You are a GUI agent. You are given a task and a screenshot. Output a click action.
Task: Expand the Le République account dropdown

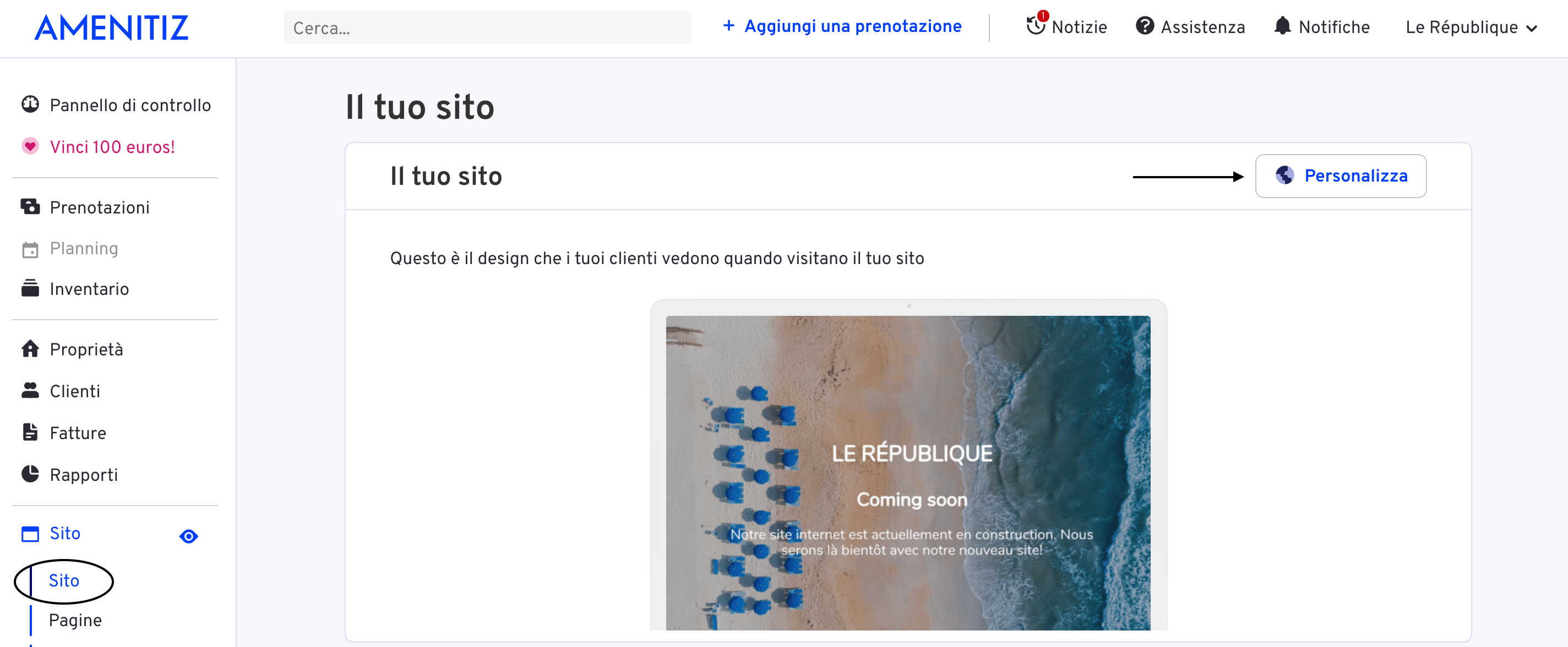(1471, 28)
